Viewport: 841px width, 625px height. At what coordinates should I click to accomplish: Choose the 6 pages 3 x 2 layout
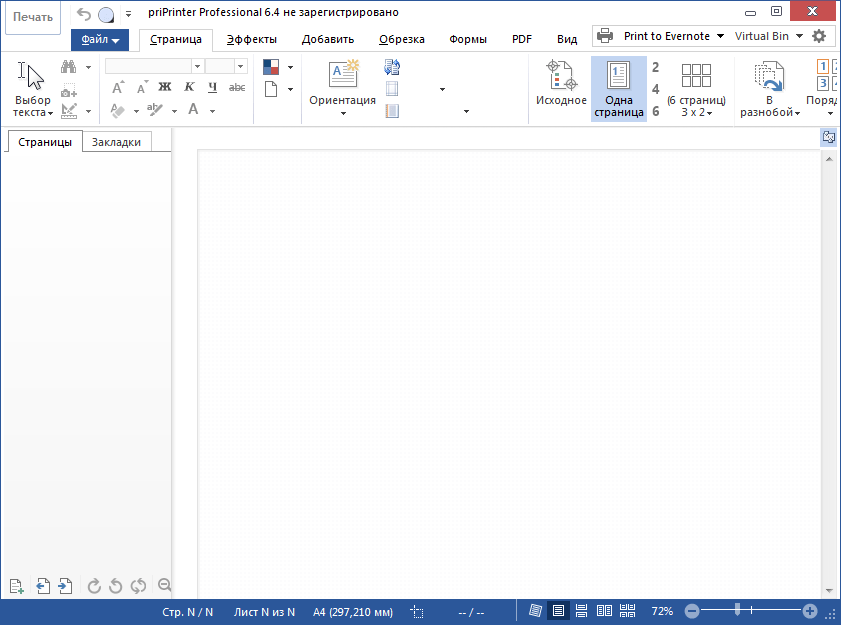click(x=695, y=88)
